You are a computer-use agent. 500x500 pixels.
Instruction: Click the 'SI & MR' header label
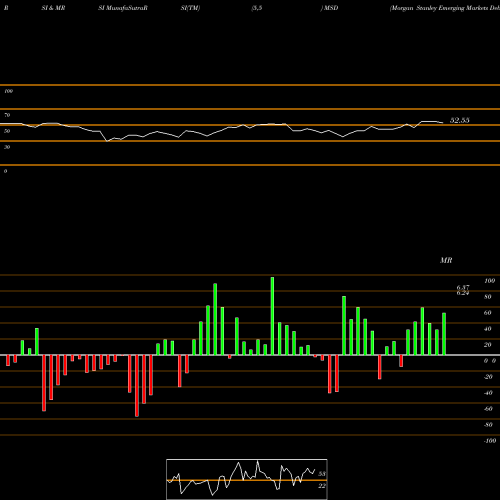pos(53,8)
